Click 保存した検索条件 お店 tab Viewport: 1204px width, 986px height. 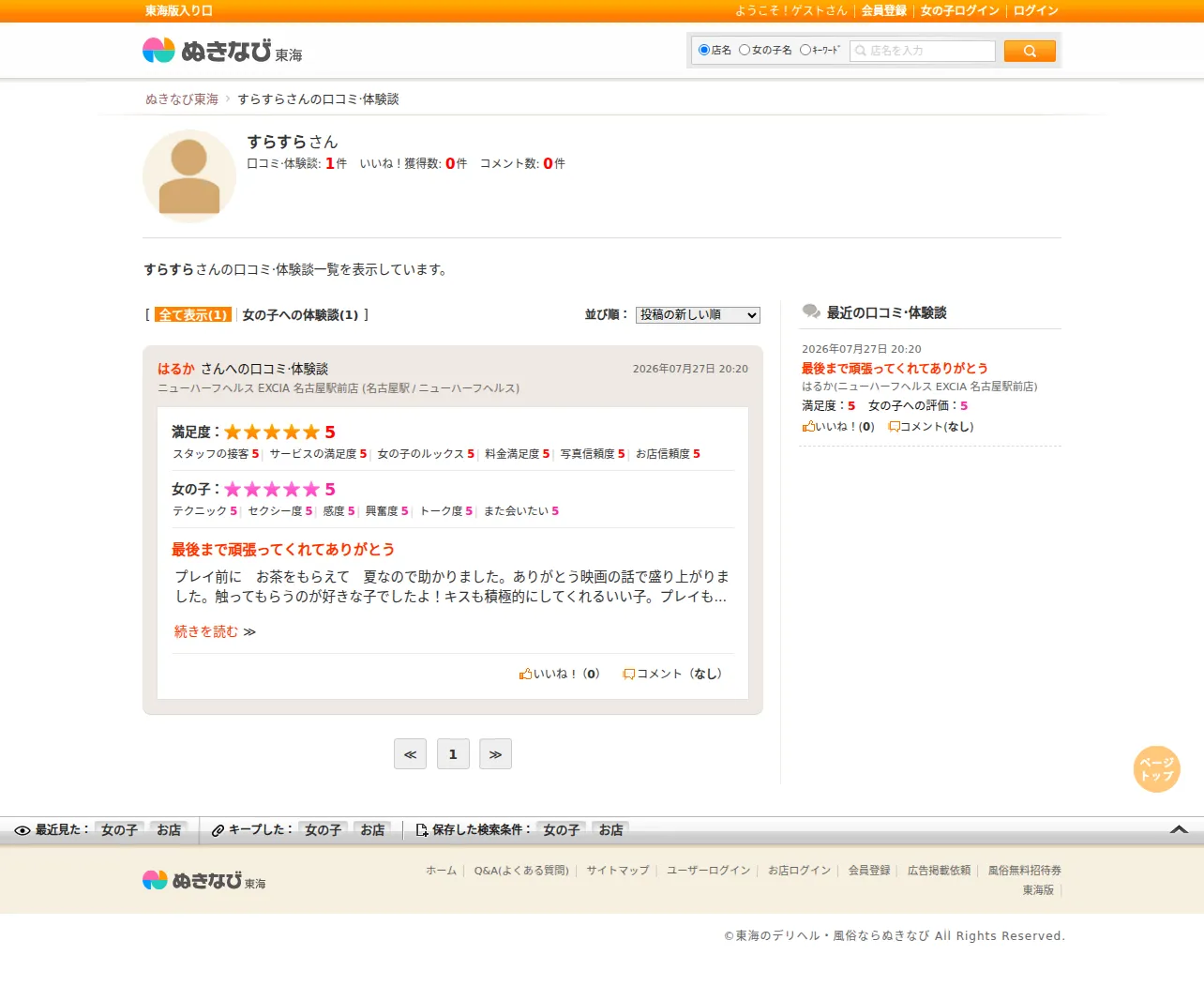610,830
